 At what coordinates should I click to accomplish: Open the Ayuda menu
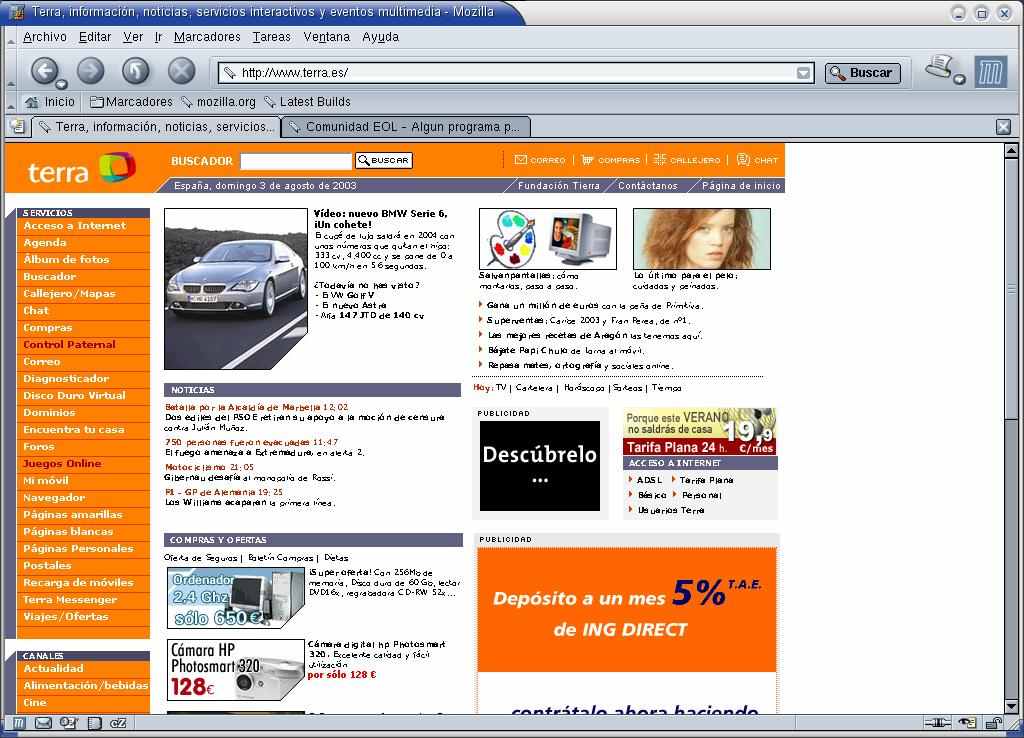tap(381, 37)
